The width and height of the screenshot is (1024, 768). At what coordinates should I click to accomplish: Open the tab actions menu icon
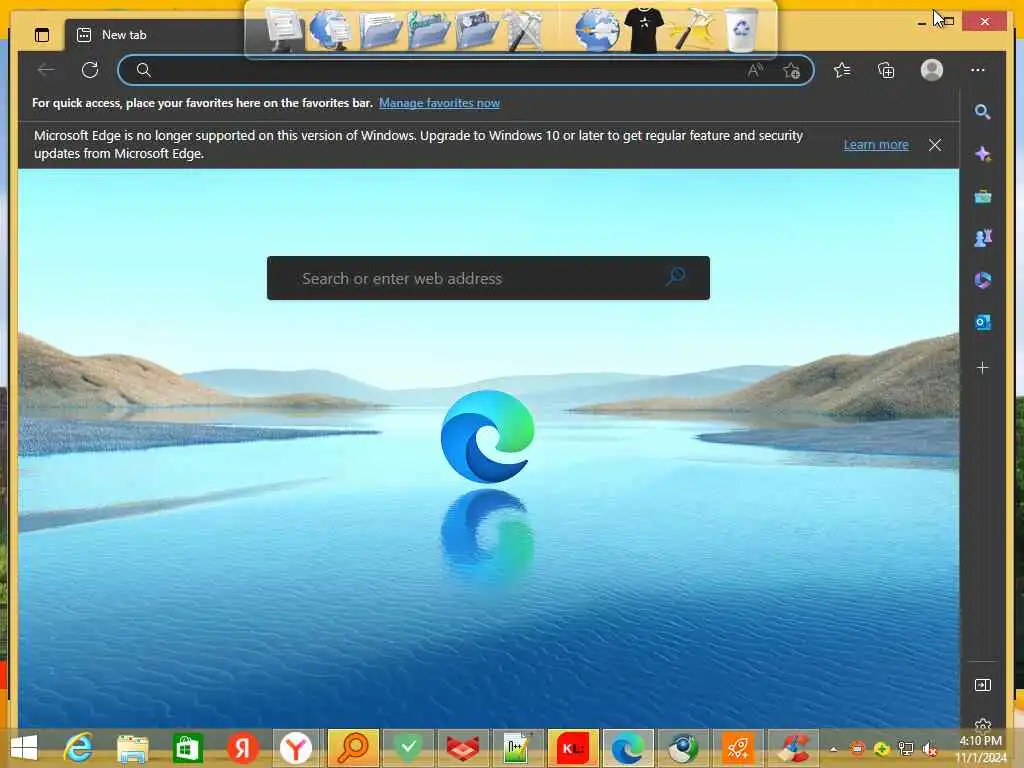point(42,35)
